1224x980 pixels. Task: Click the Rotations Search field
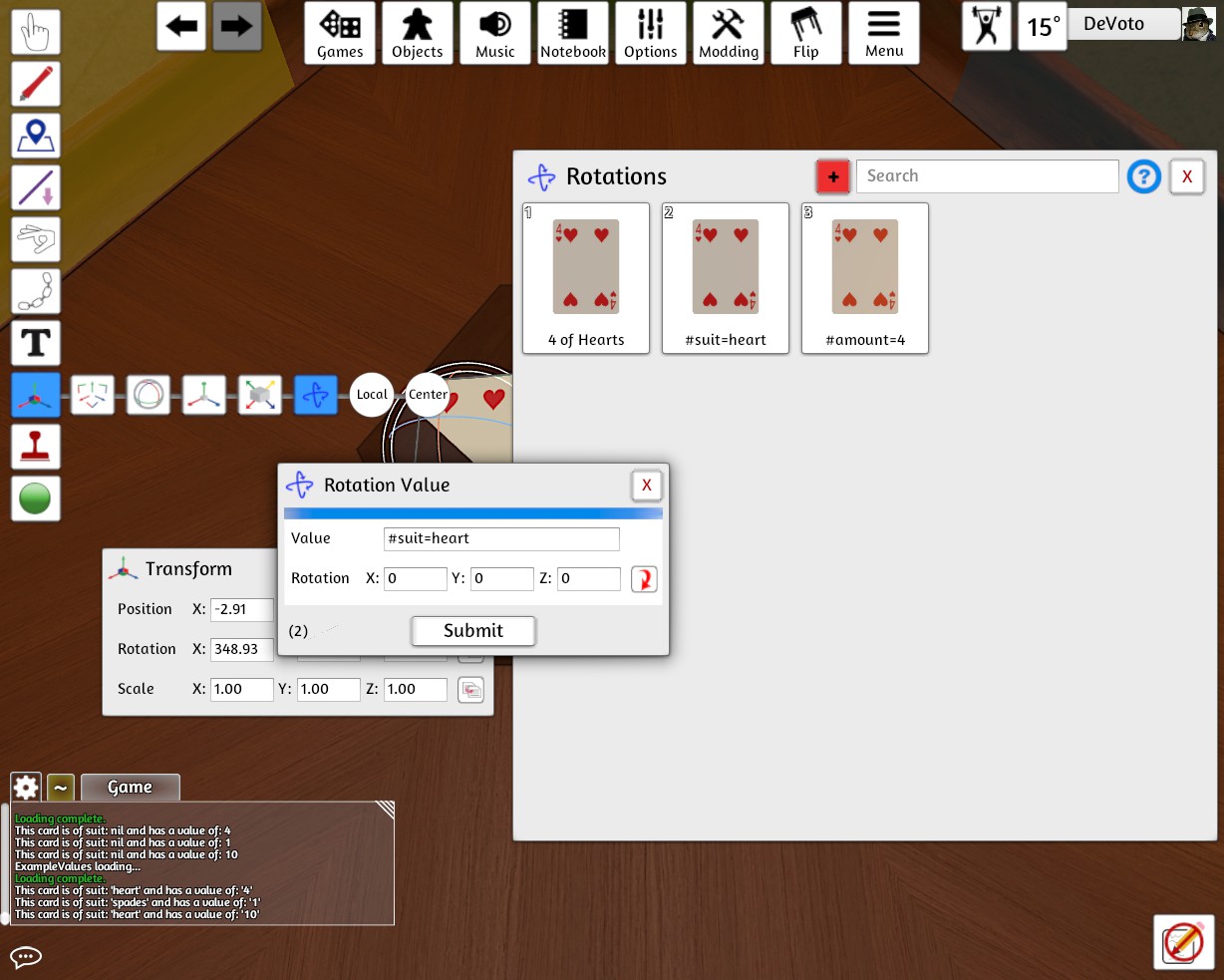point(988,176)
